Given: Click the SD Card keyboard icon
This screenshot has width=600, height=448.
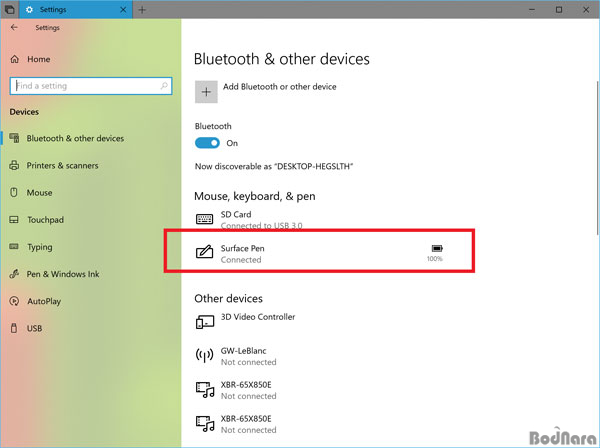Looking at the screenshot, I should [x=205, y=219].
